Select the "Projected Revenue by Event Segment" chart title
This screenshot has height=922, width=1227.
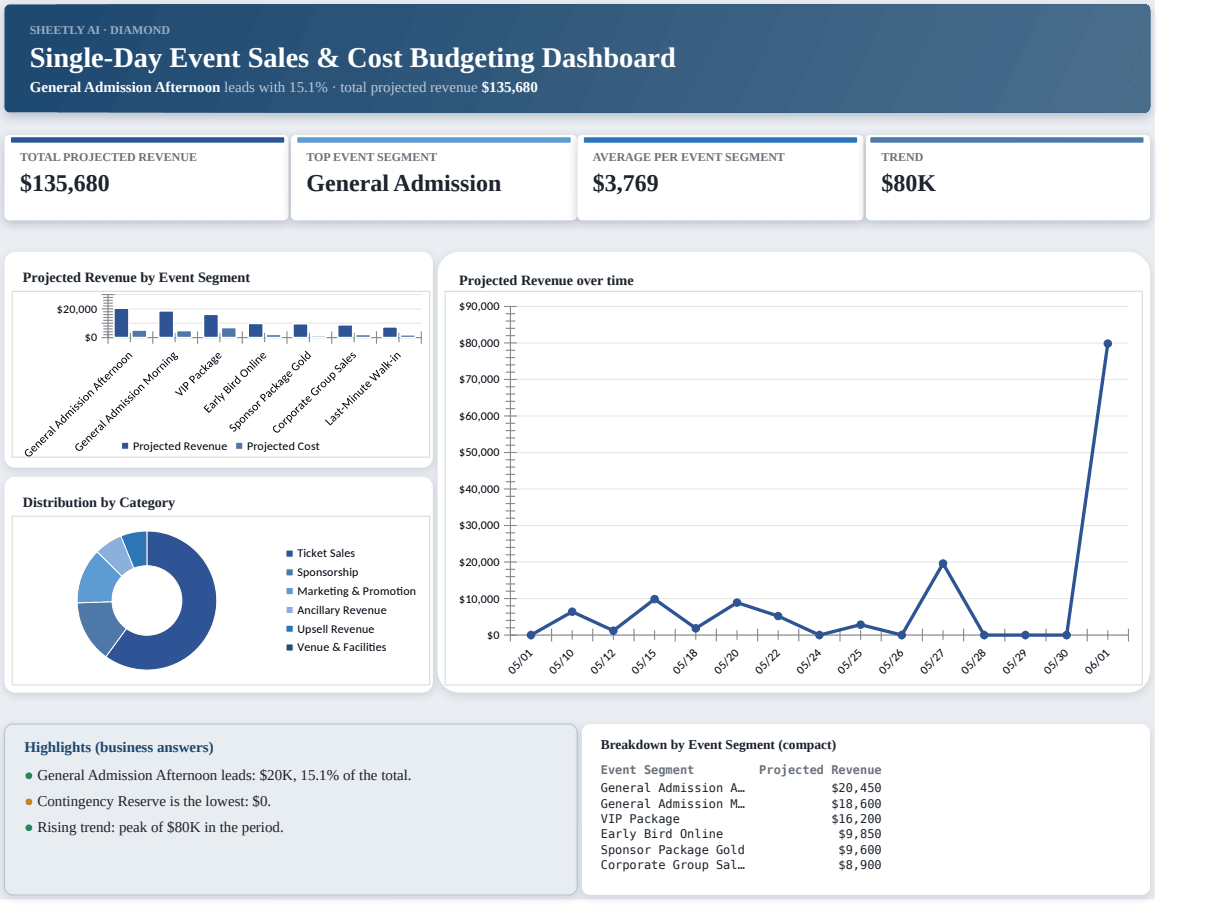136,278
